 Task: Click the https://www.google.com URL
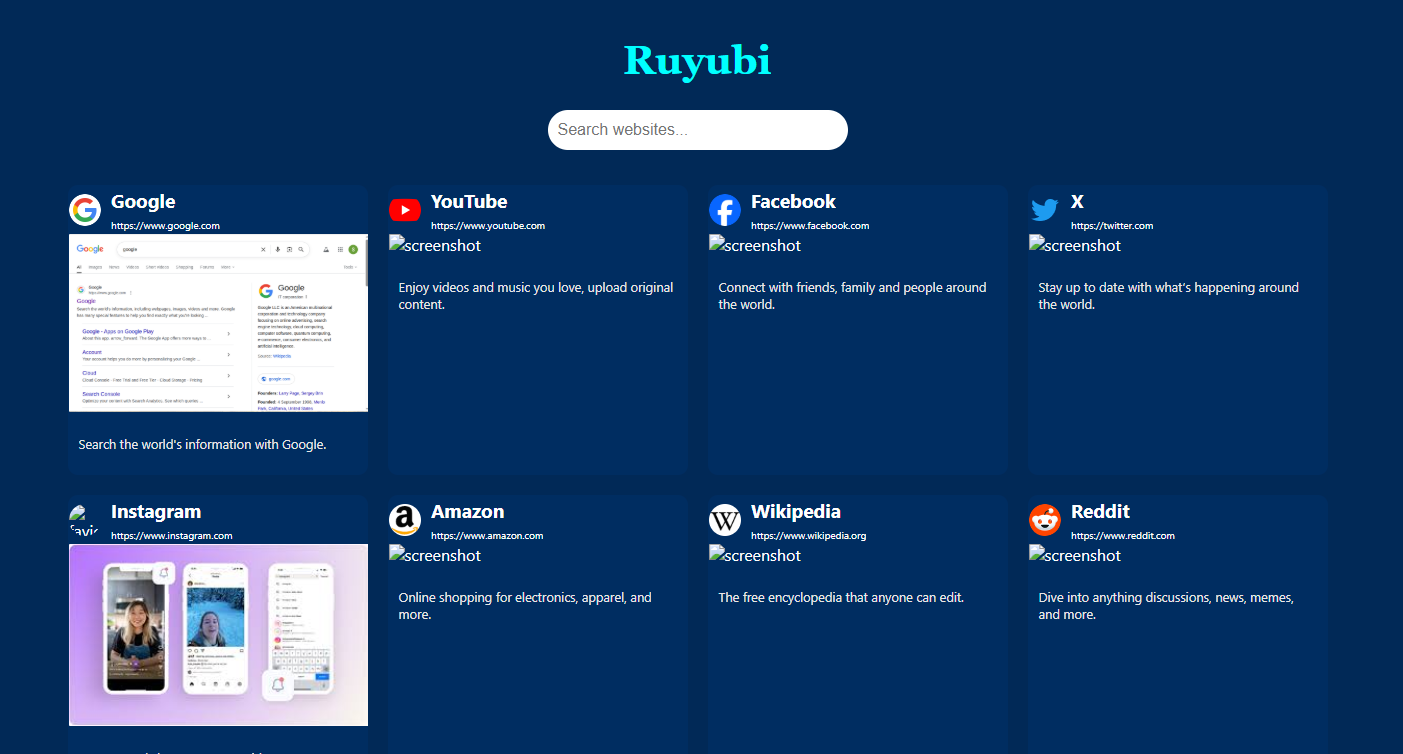click(165, 226)
